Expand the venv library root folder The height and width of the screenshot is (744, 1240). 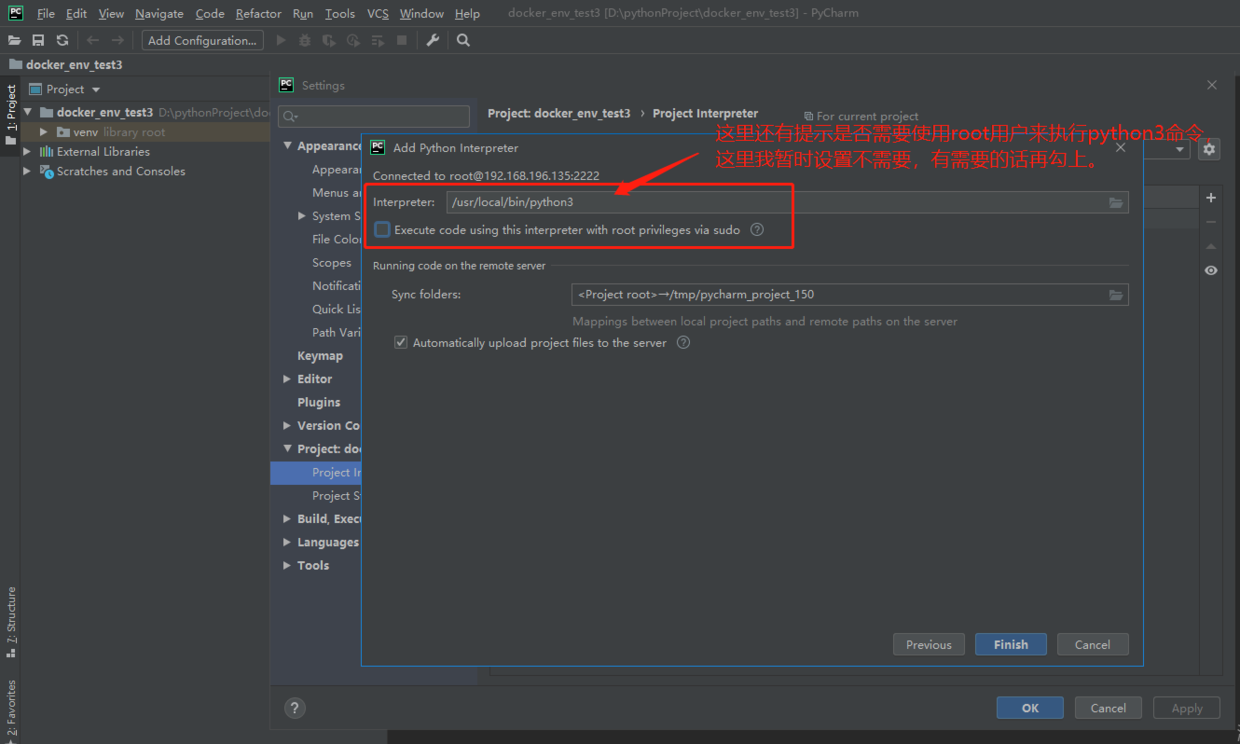click(x=44, y=132)
